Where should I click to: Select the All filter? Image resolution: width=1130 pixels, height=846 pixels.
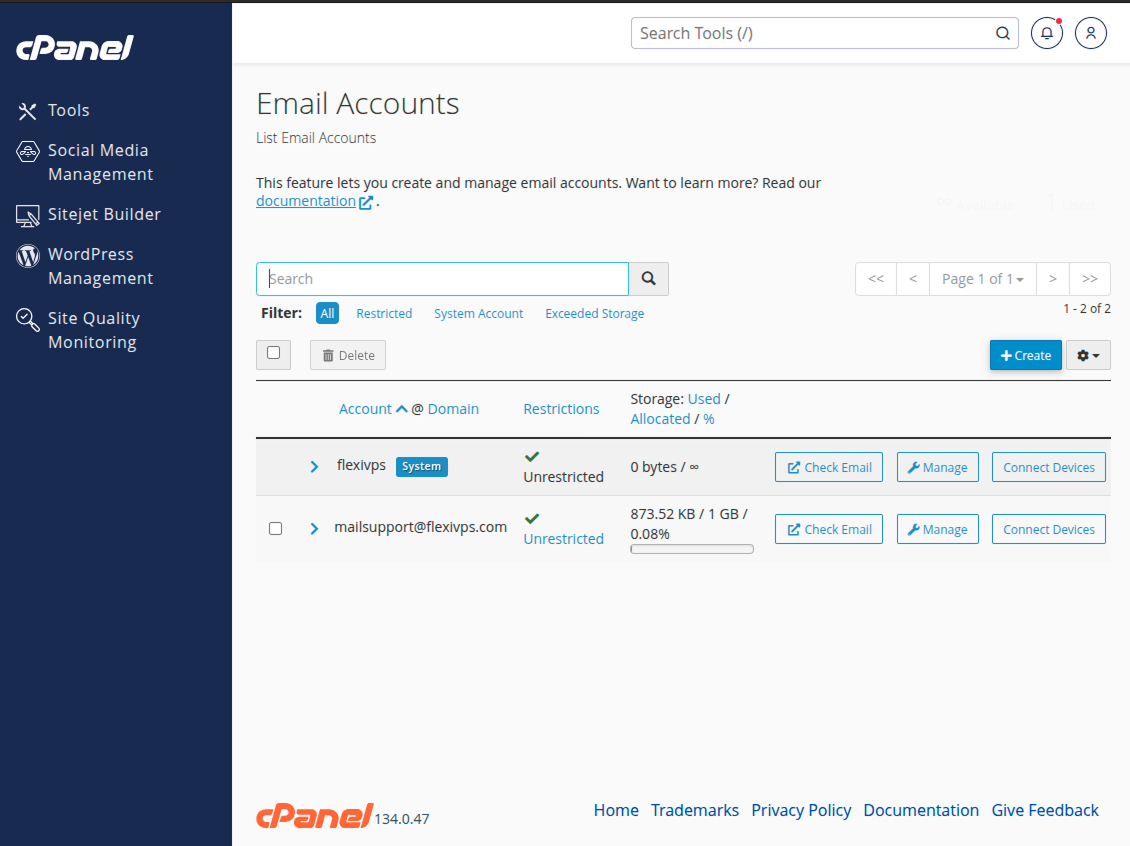tap(327, 313)
